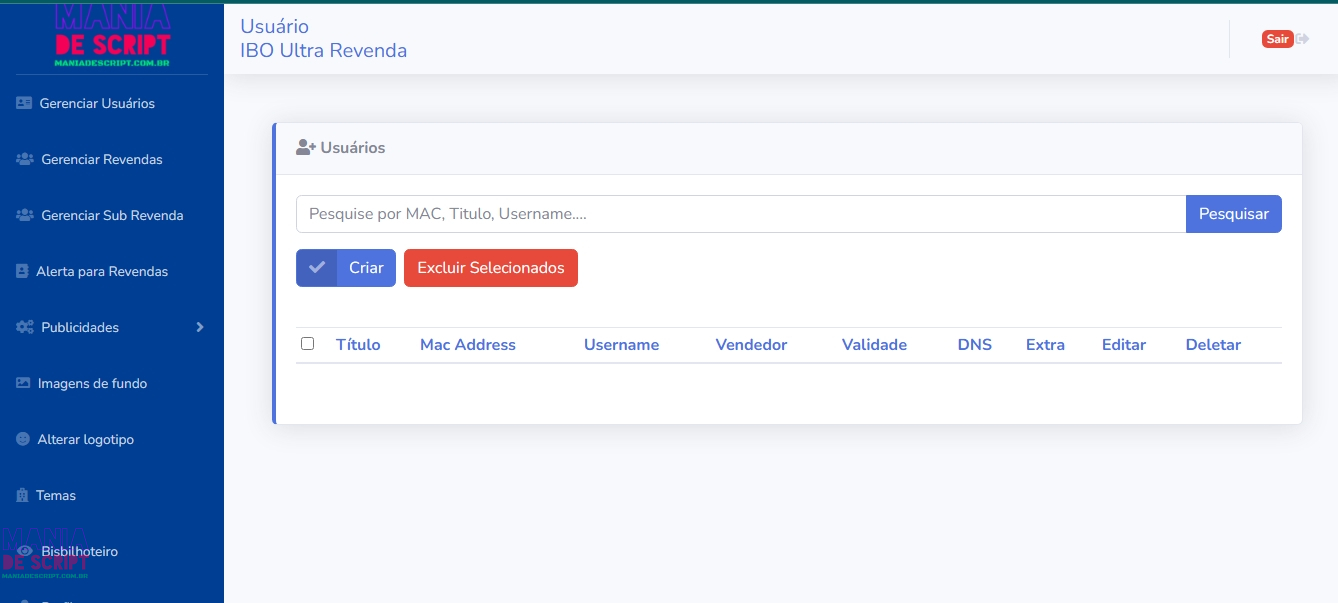The image size is (1338, 603).
Task: Open Alerta para Revendas menu item
Action: coord(102,271)
